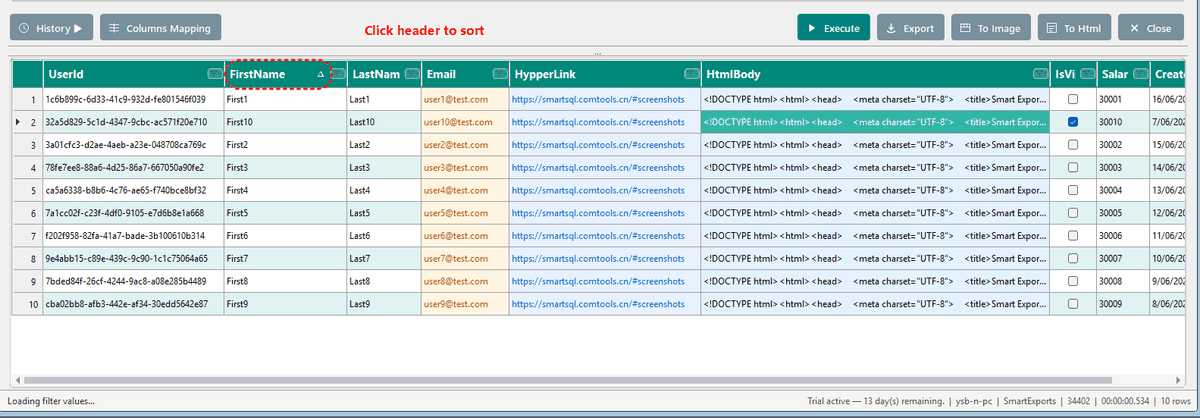The image size is (1200, 418).
Task: Open the FirstName column filter icon
Action: [x=338, y=74]
